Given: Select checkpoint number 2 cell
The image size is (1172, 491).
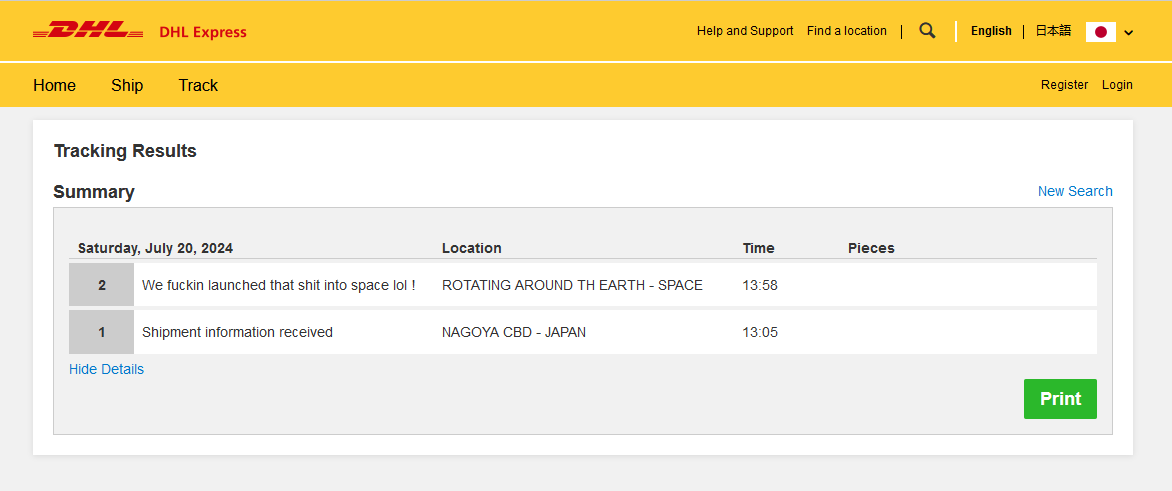Looking at the screenshot, I should (x=101, y=285).
